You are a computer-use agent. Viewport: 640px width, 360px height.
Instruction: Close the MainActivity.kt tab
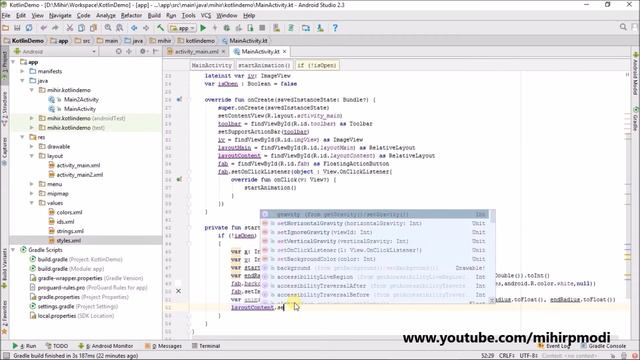[x=284, y=51]
